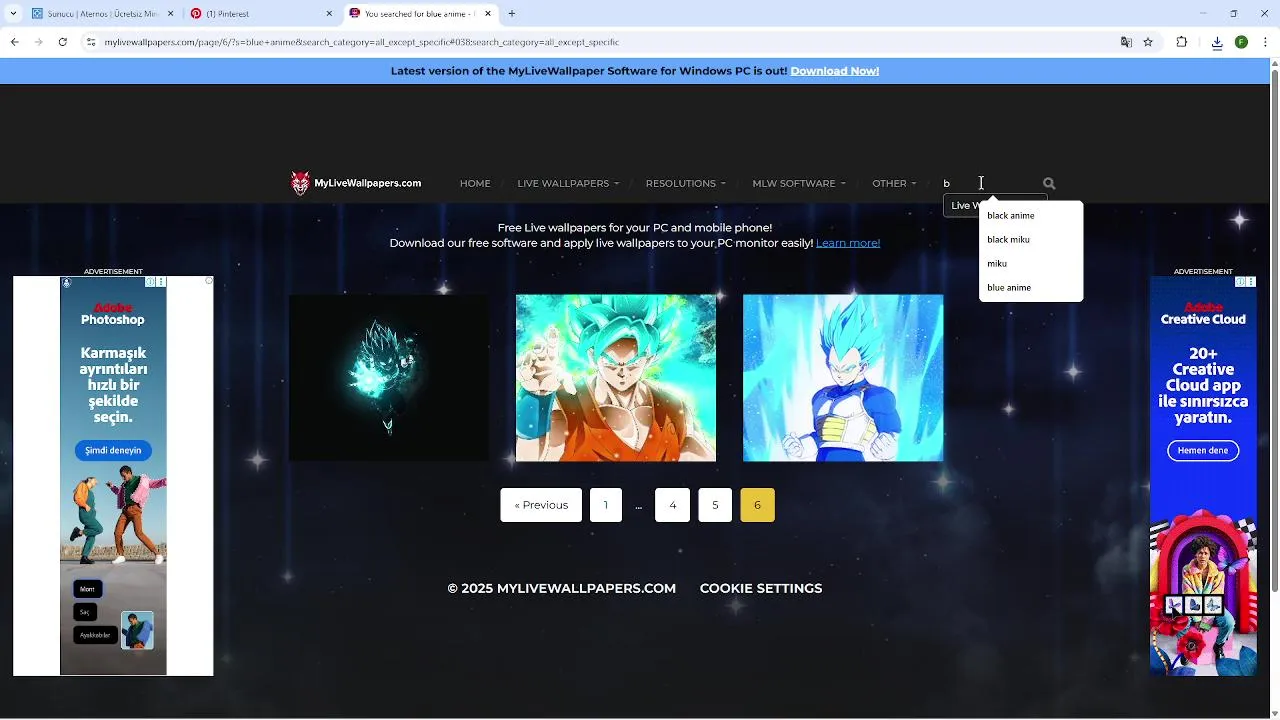Open browser downloads icon

click(1217, 42)
